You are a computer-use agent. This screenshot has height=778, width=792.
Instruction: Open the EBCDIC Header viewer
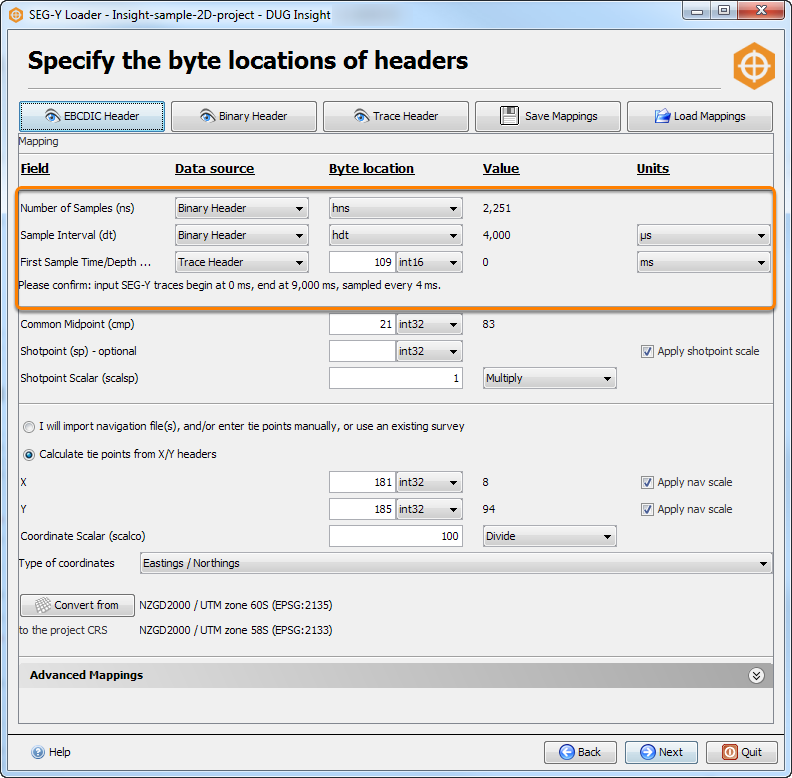click(92, 116)
